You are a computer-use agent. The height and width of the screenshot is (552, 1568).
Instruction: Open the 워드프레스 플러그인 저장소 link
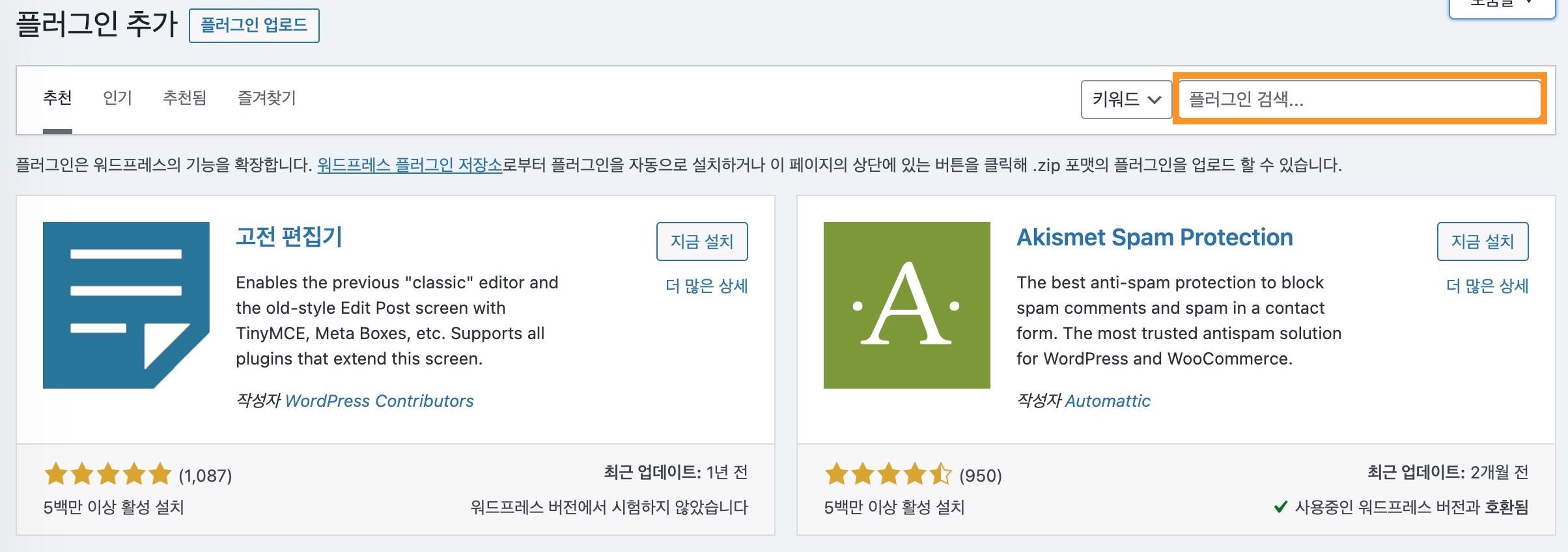click(412, 165)
